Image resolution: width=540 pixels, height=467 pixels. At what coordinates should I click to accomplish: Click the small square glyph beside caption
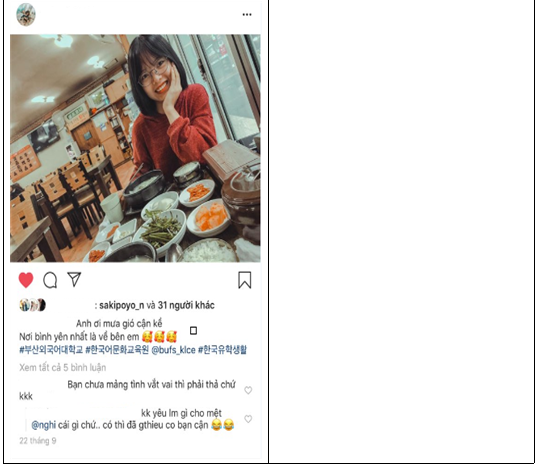(194, 331)
